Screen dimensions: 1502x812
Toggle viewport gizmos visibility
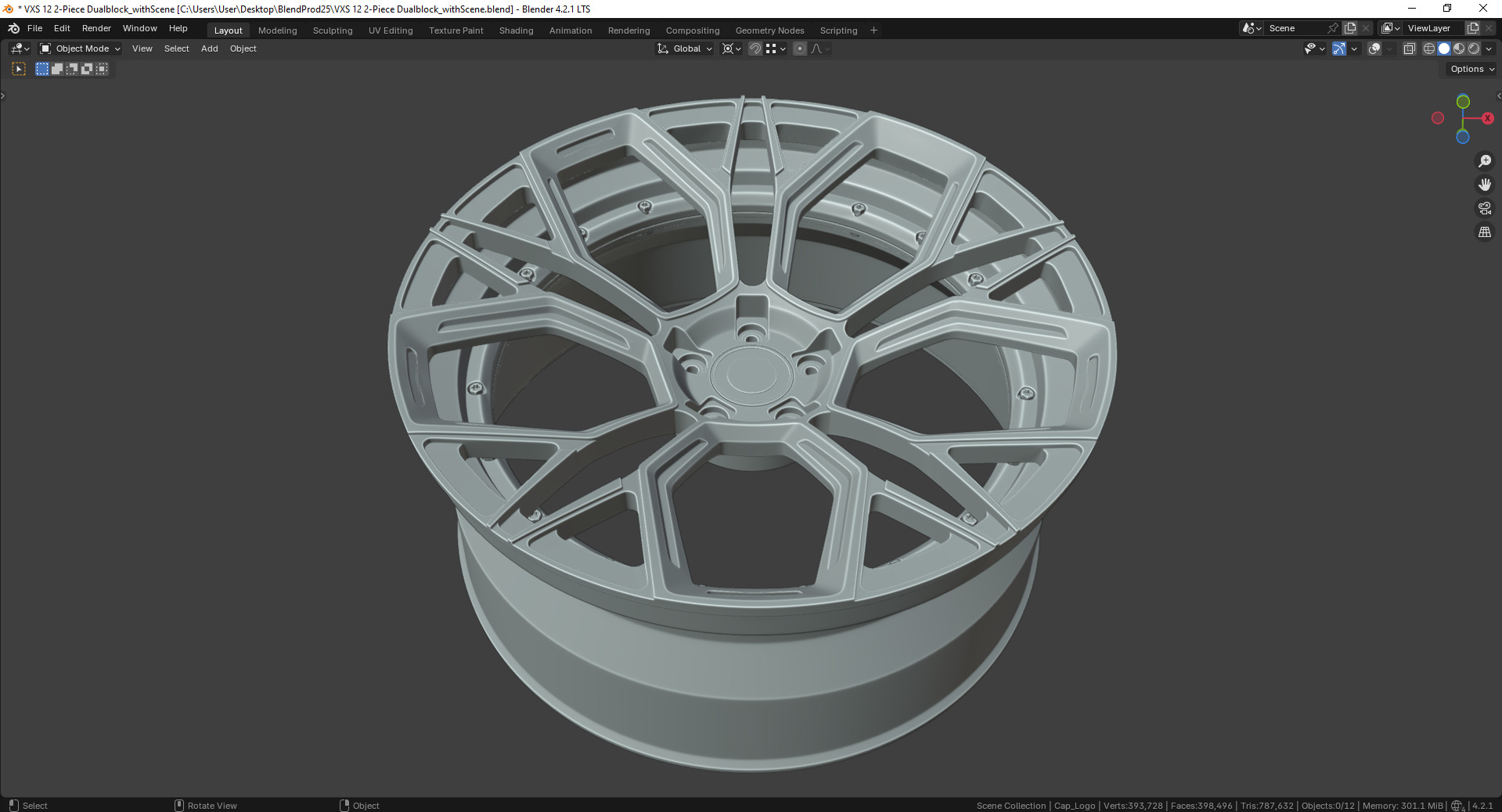tap(1339, 49)
